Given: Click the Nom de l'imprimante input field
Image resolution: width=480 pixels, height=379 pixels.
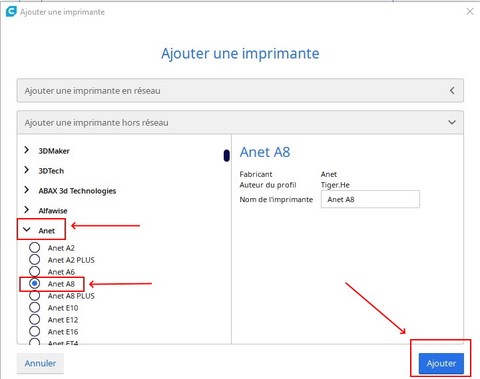Looking at the screenshot, I should click(370, 199).
